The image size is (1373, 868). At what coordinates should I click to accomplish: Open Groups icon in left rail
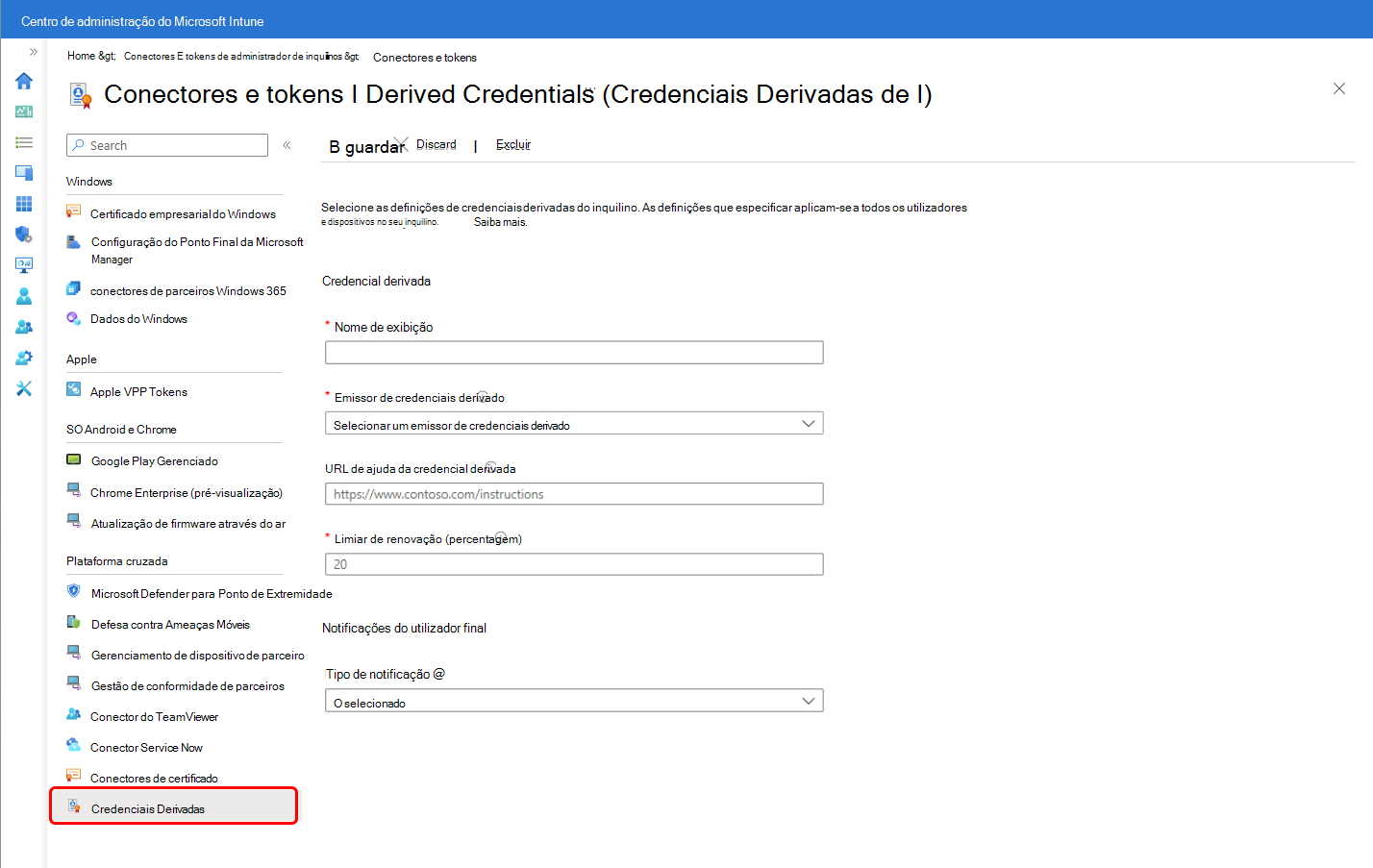coord(24,327)
